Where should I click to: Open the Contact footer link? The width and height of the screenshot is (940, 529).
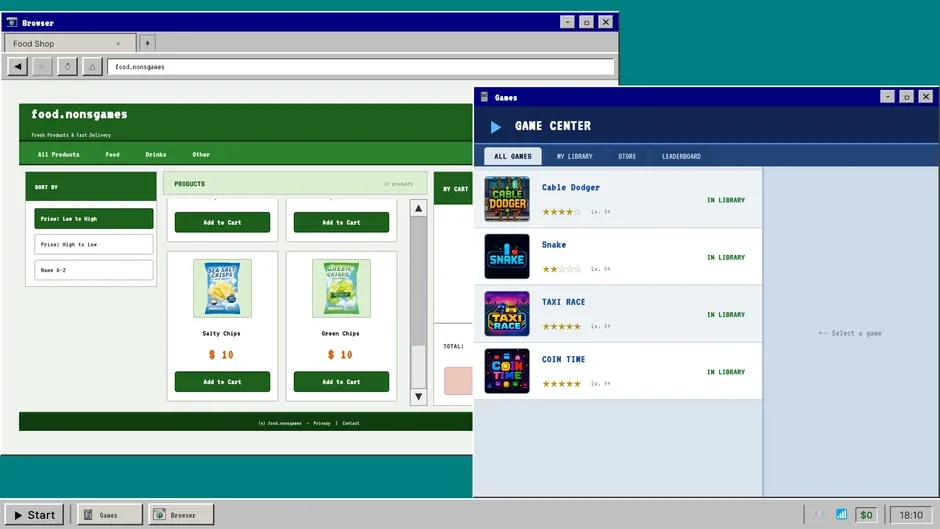click(351, 423)
